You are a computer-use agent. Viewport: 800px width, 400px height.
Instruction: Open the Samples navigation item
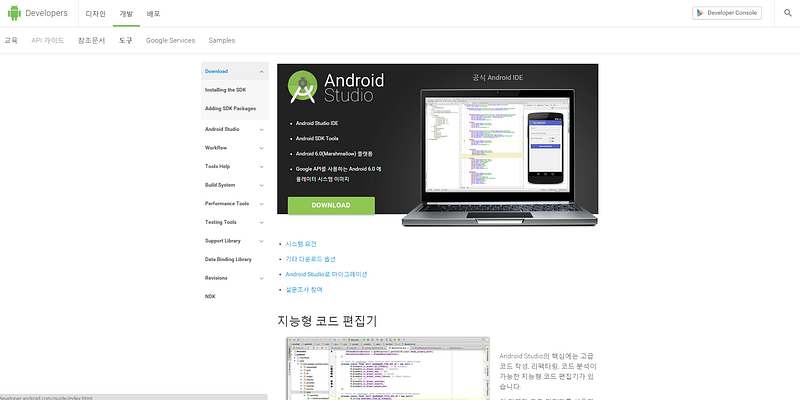pyautogui.click(x=221, y=40)
